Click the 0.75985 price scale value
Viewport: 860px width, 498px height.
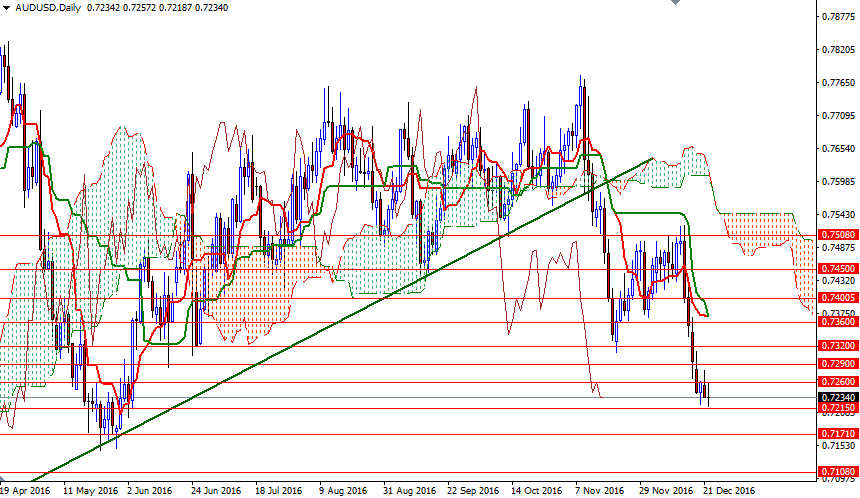coord(839,182)
